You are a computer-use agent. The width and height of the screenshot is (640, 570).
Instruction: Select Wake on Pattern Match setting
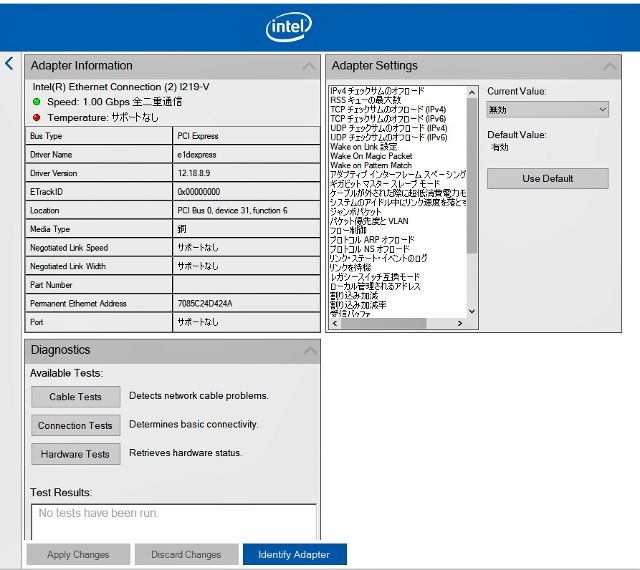371,165
